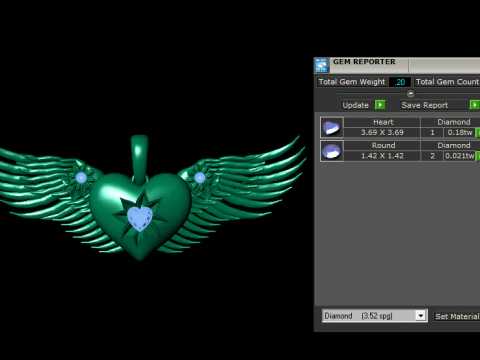This screenshot has width=480, height=360.
Task: Click the green button on Heart row
Action: click(478, 133)
